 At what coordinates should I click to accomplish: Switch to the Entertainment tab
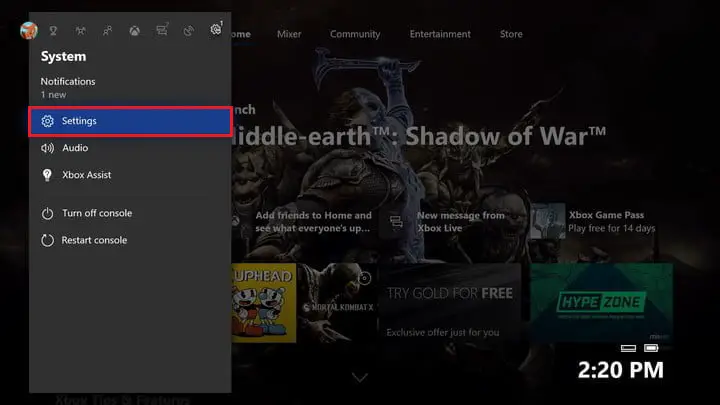tap(440, 34)
